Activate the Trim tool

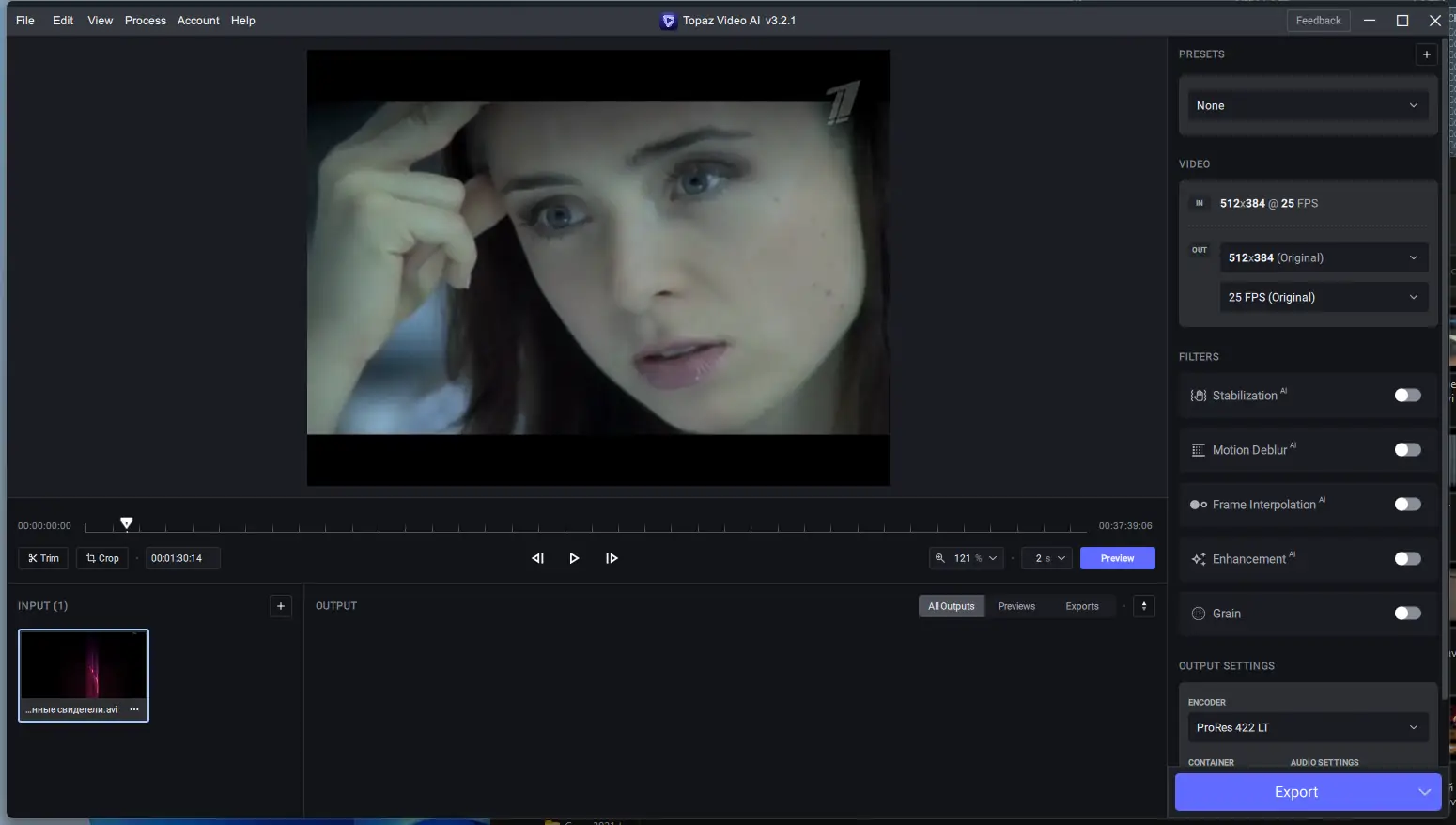43,558
